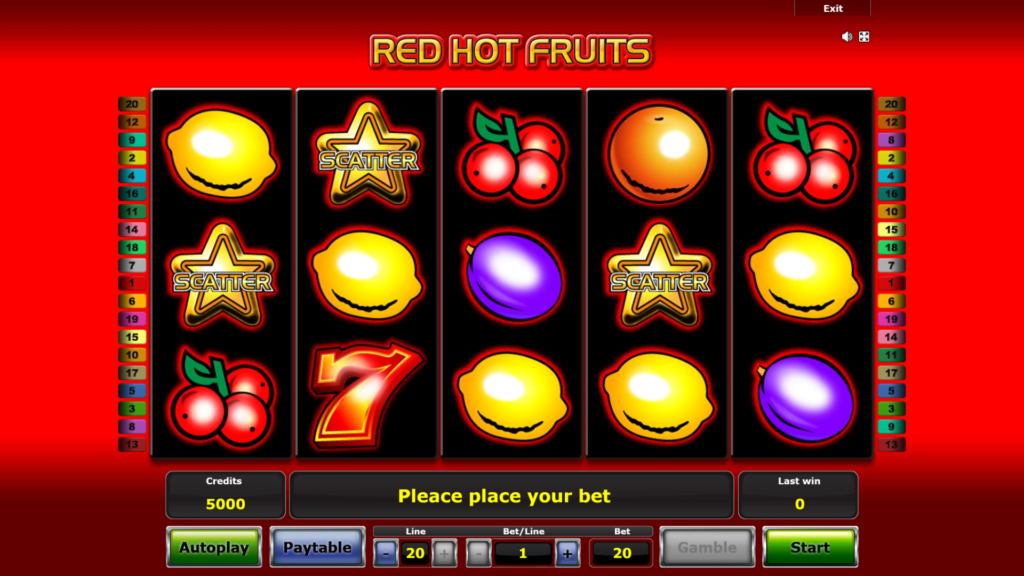This screenshot has height=576, width=1024.
Task: Click the Credits display panel
Action: [x=225, y=494]
